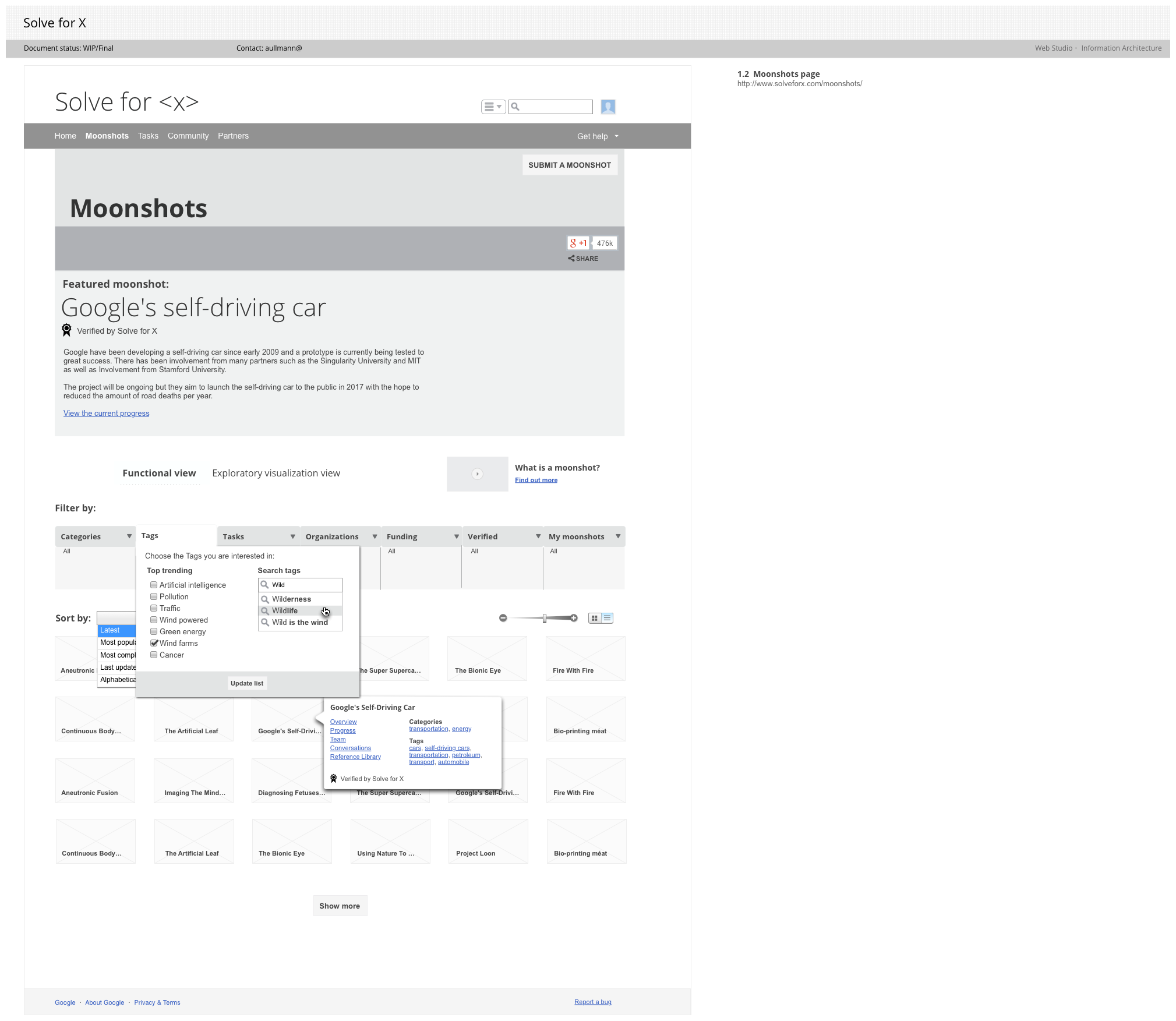Open View the current progress link
The width and height of the screenshot is (1176, 1021).
coord(106,413)
